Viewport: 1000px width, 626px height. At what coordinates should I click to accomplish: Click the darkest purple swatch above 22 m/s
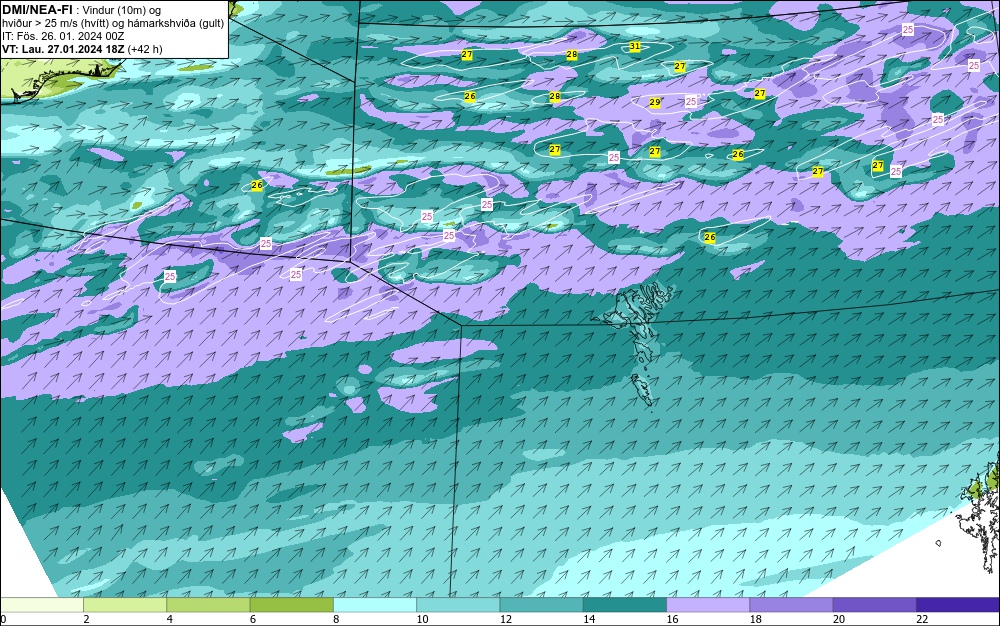pyautogui.click(x=958, y=604)
